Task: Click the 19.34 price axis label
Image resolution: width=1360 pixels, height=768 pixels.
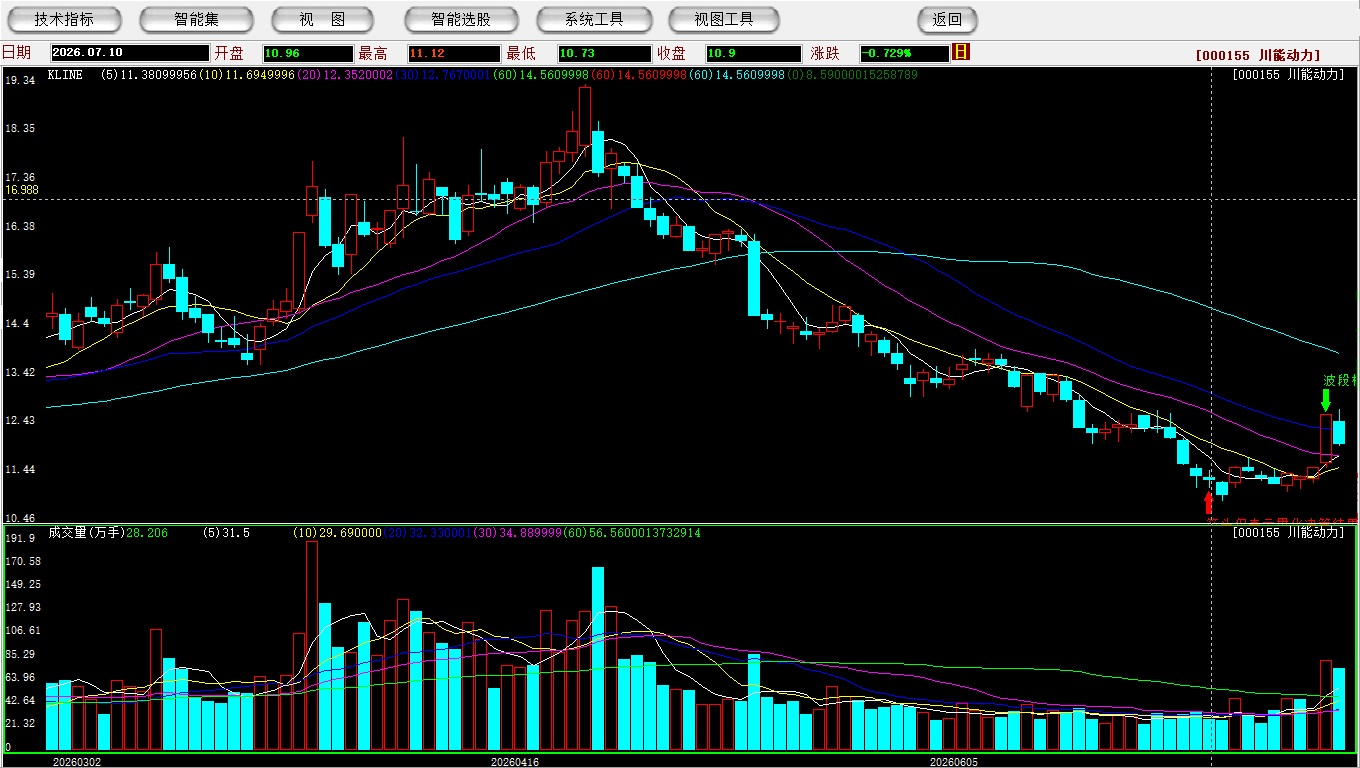Action: point(20,79)
